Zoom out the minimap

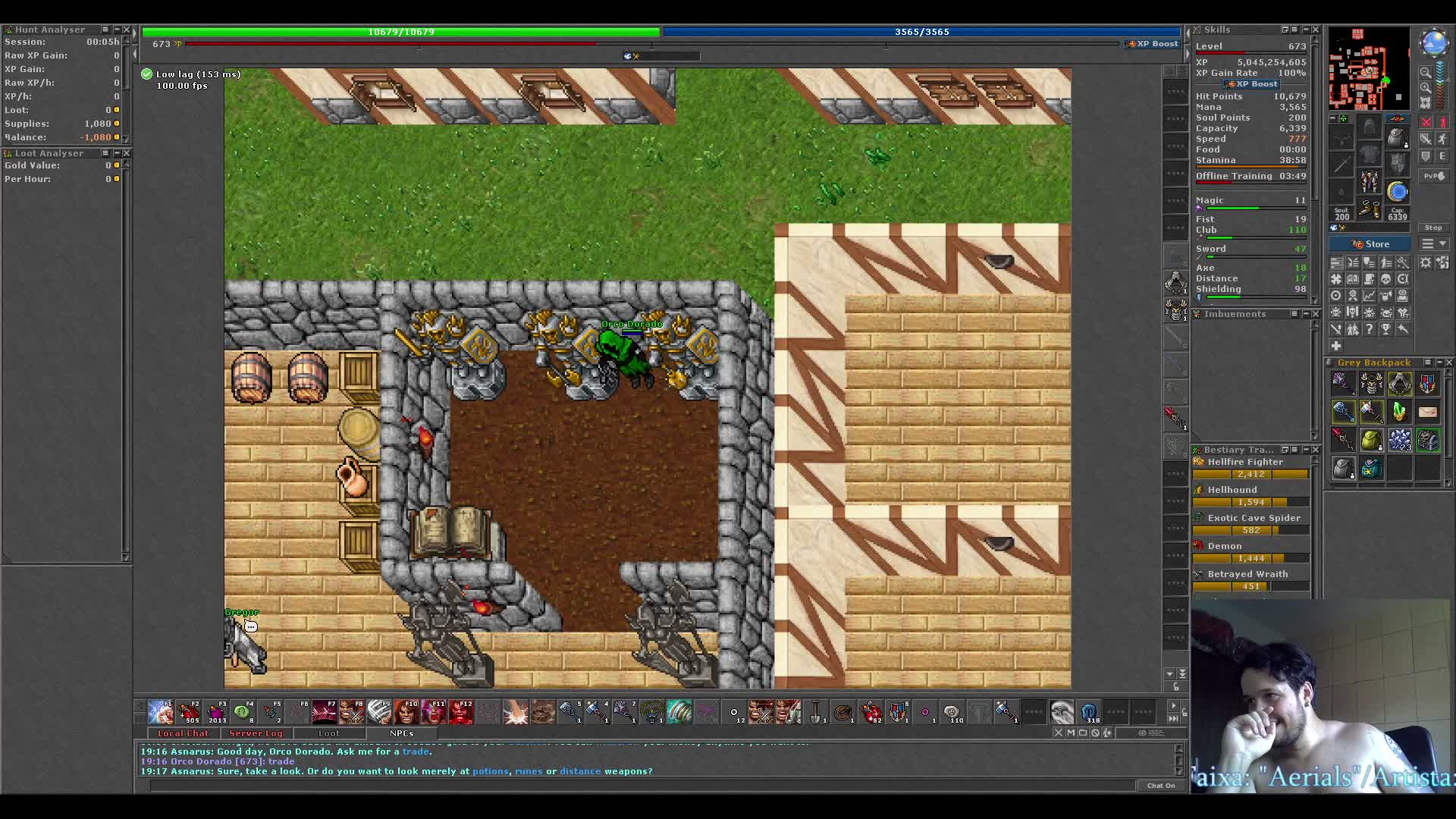coord(1426,72)
